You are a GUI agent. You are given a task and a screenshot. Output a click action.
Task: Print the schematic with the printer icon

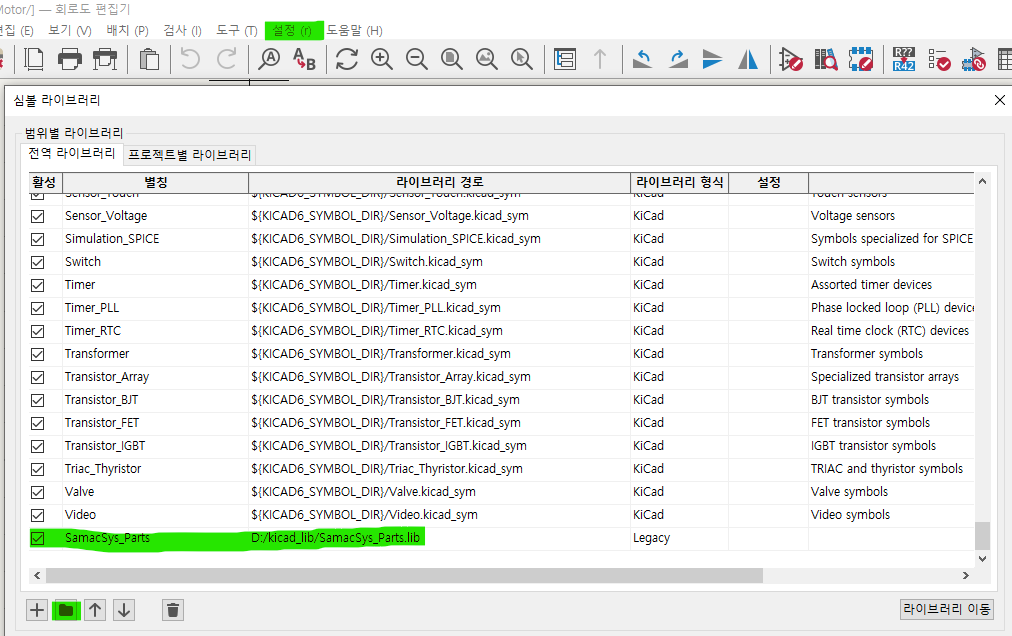tap(70, 59)
